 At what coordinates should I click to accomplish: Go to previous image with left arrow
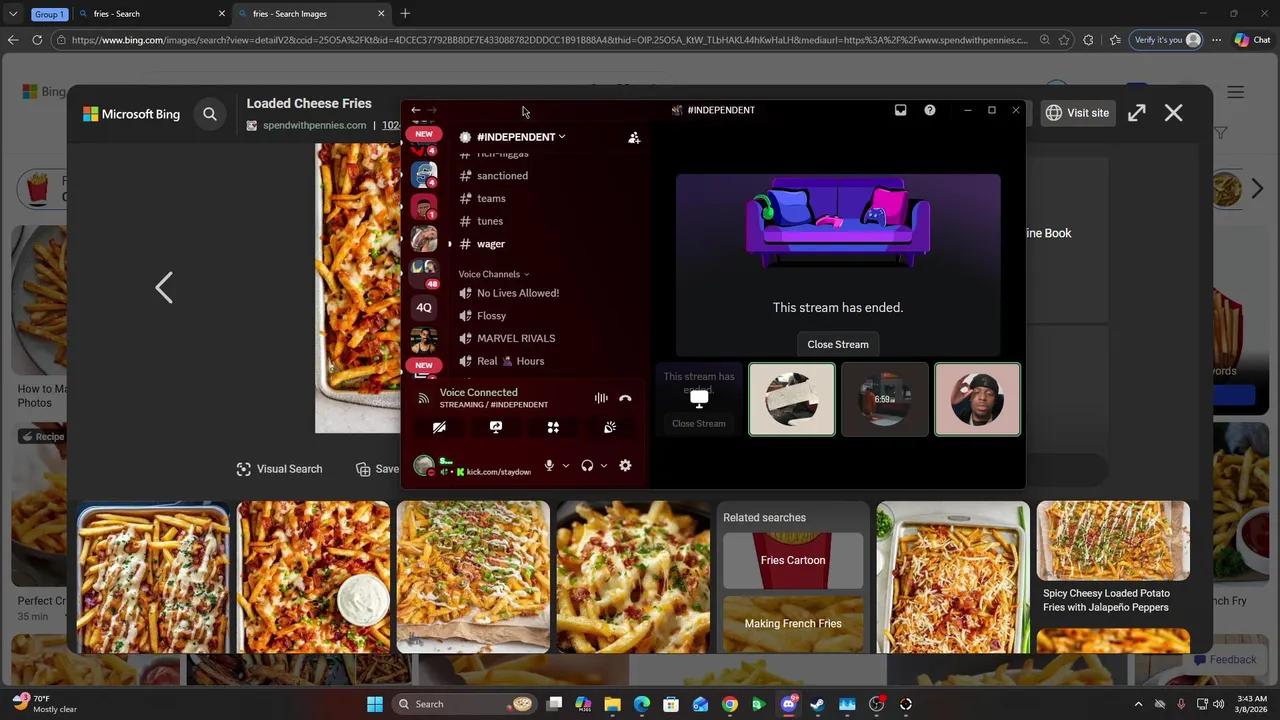(x=164, y=288)
